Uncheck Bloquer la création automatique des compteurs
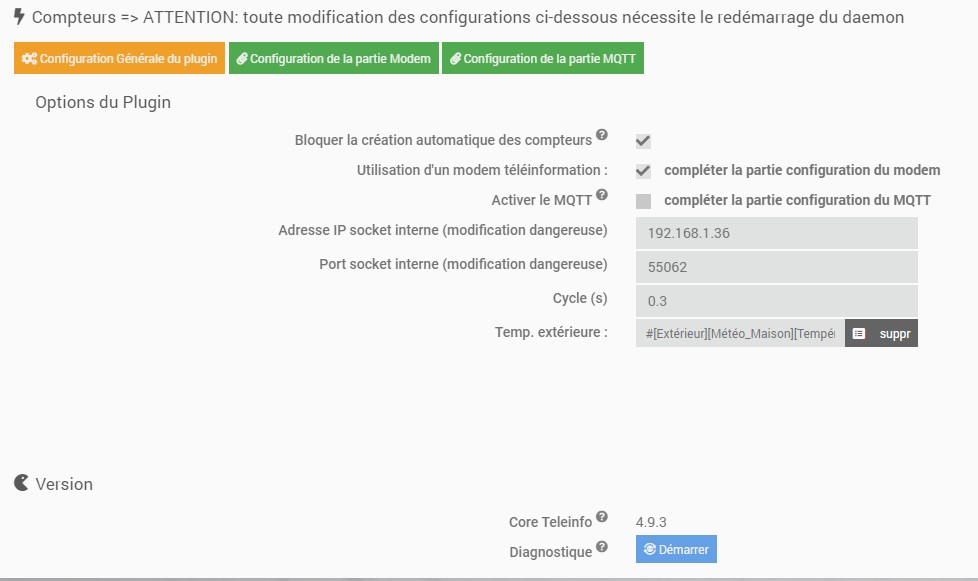 pyautogui.click(x=643, y=141)
